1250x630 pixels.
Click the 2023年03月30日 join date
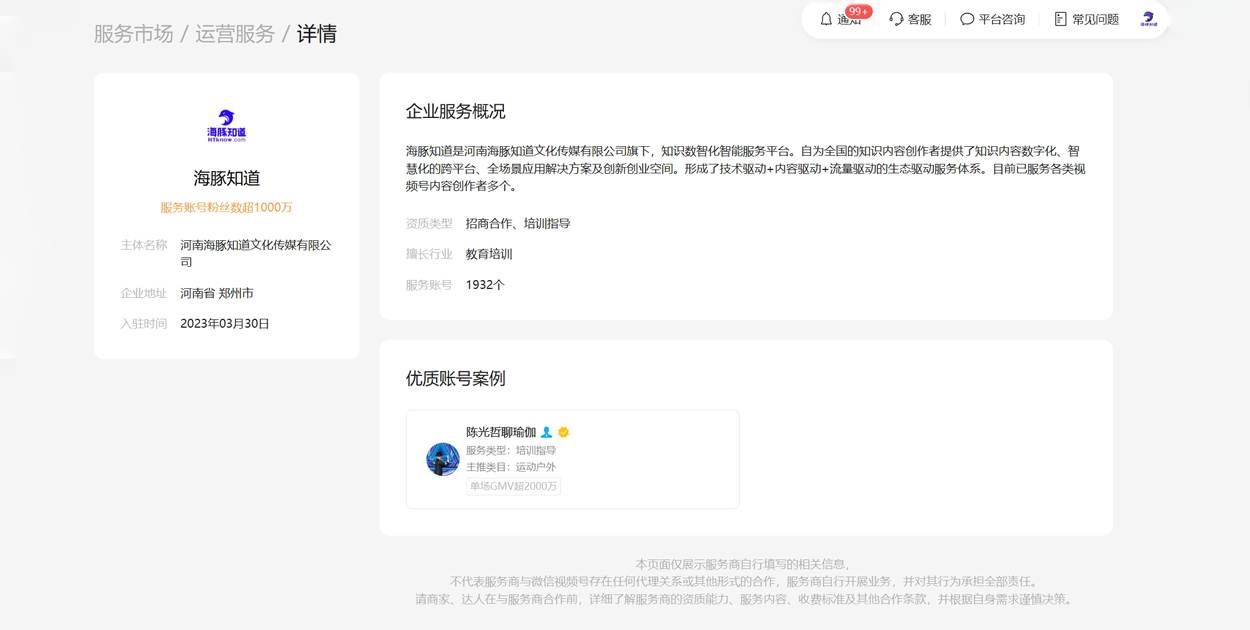(x=225, y=323)
